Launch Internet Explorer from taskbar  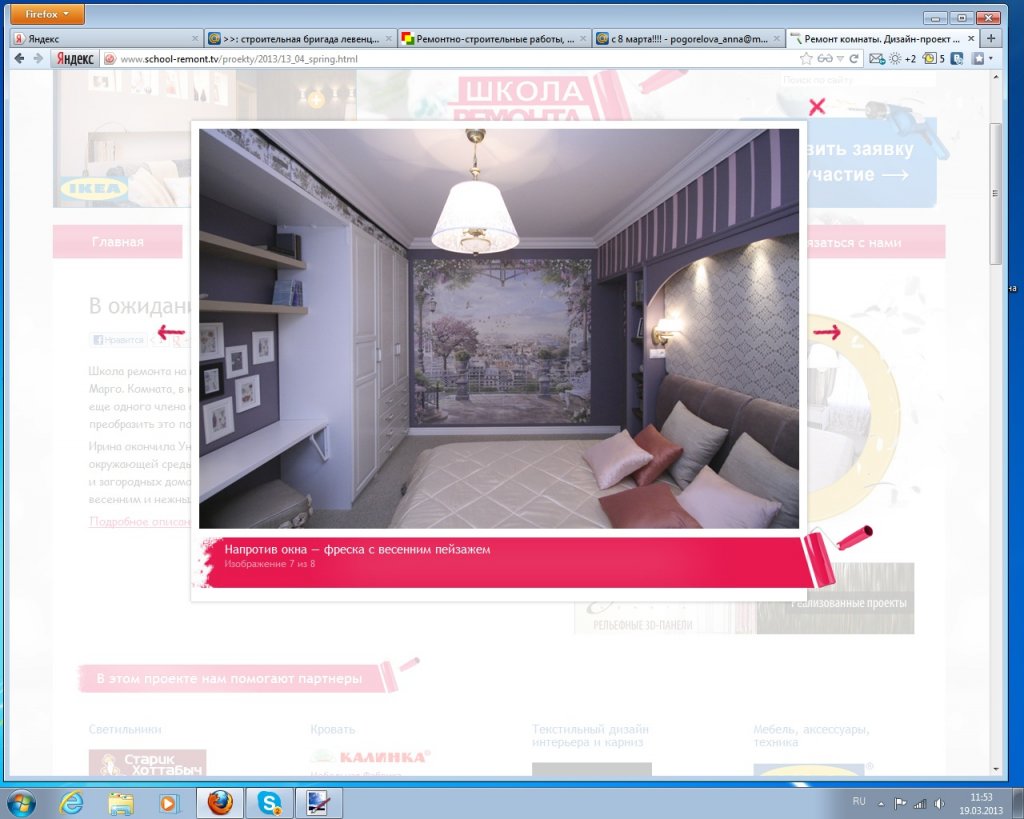click(71, 803)
